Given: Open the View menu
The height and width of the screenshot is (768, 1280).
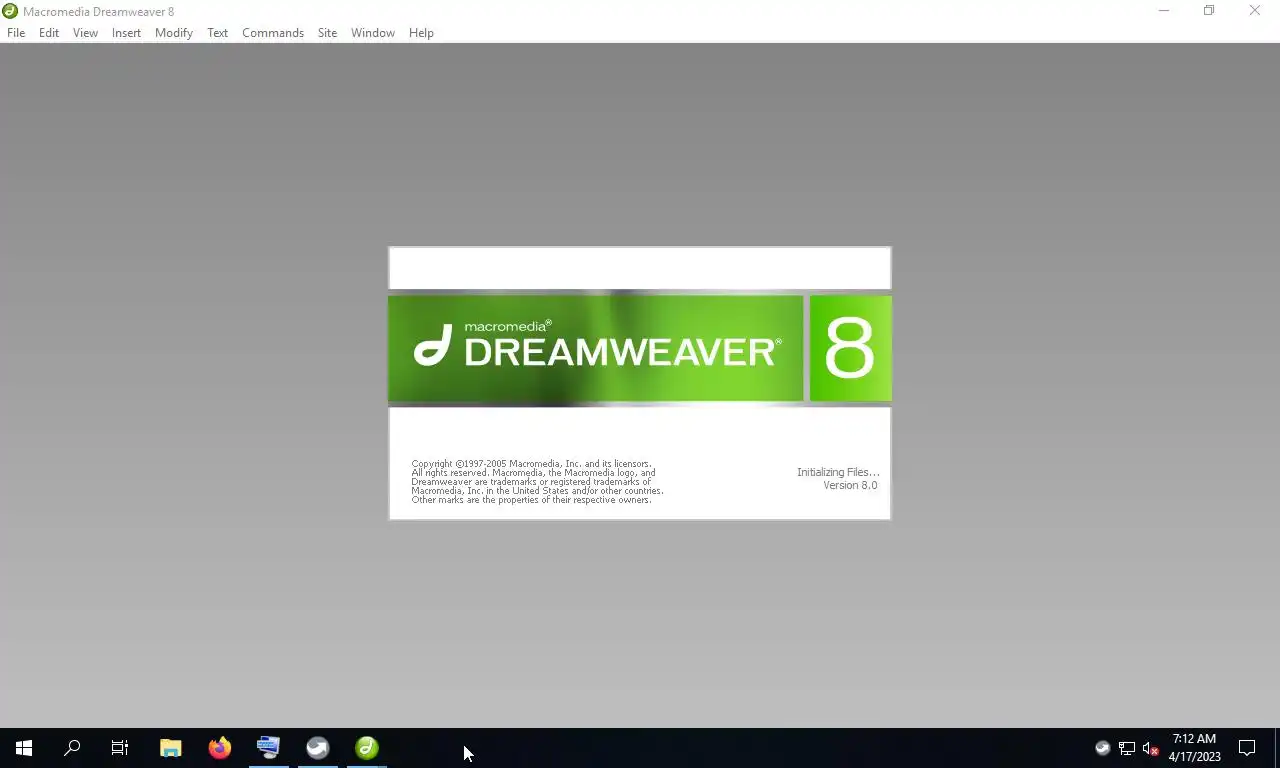Looking at the screenshot, I should click(x=85, y=33).
